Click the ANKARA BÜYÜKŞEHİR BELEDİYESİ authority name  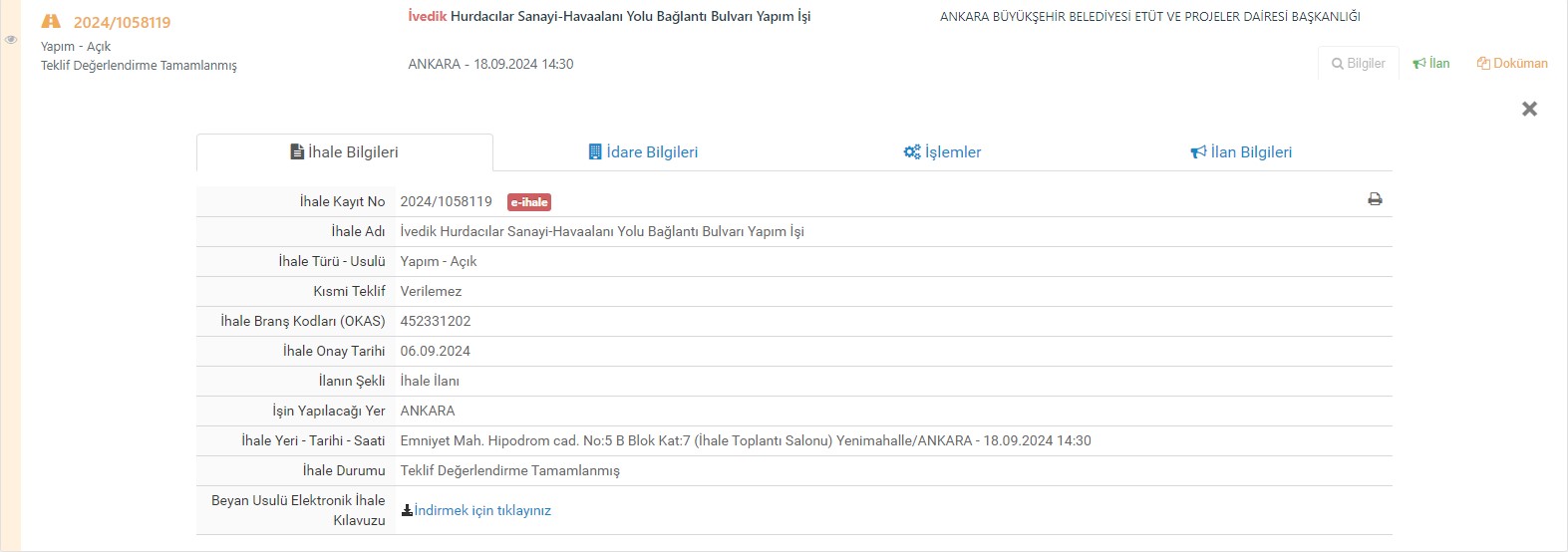[x=1150, y=16]
